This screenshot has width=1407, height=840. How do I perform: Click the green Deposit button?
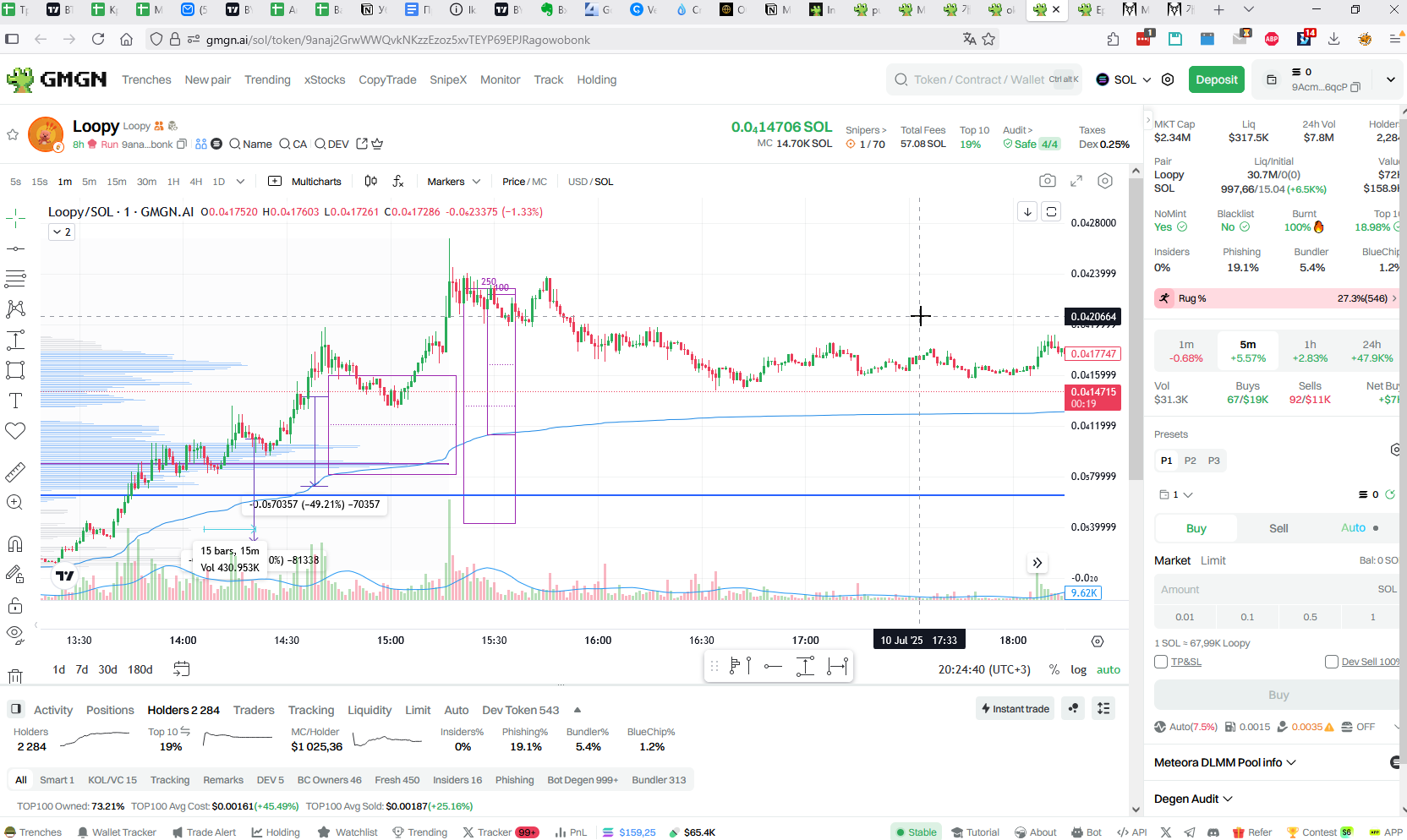click(1217, 79)
